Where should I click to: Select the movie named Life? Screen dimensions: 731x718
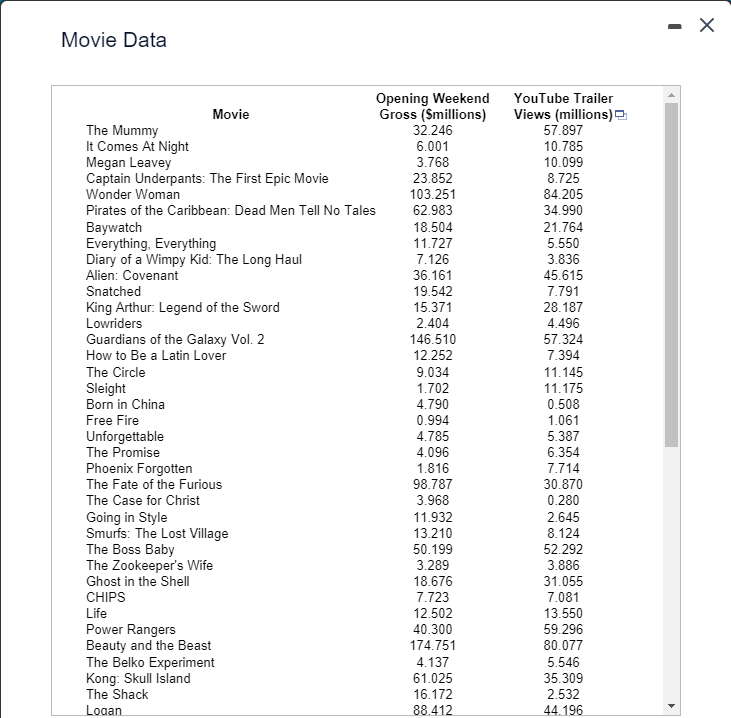pyautogui.click(x=96, y=614)
